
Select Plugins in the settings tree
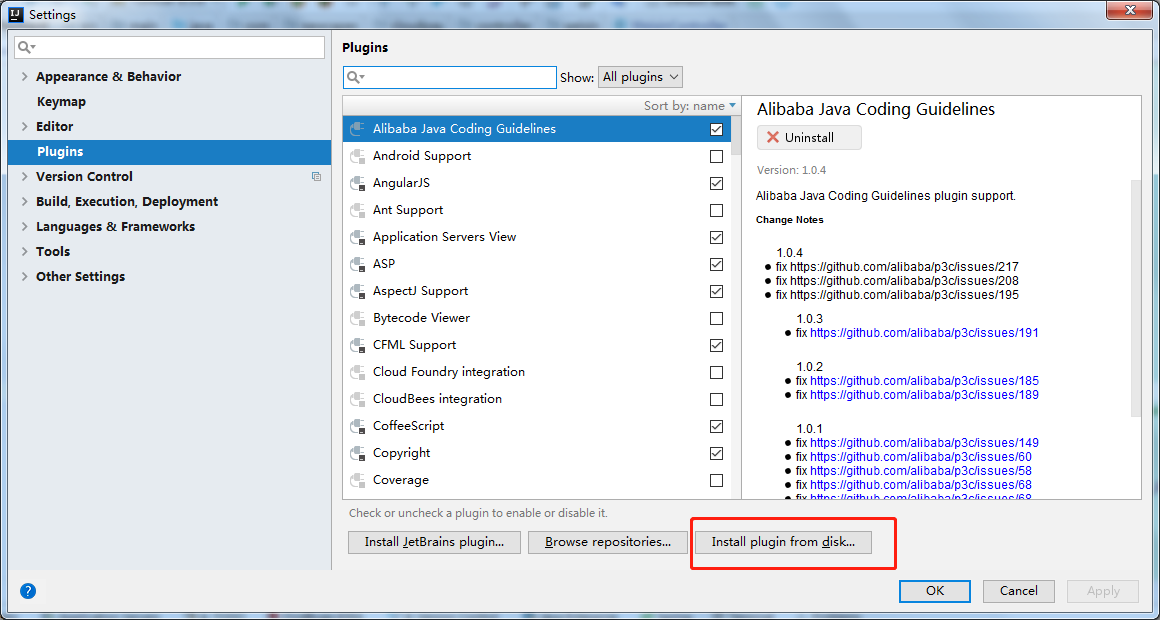click(x=169, y=152)
